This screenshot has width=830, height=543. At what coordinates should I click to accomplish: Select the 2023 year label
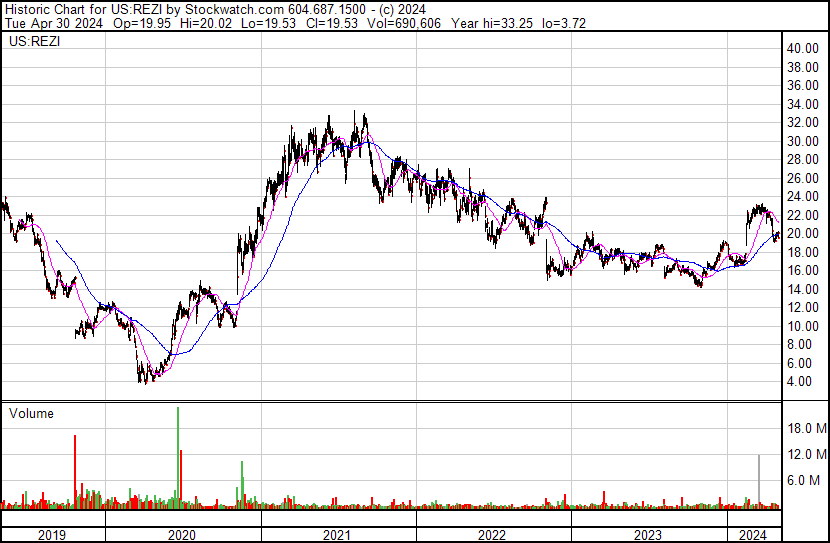tap(647, 535)
